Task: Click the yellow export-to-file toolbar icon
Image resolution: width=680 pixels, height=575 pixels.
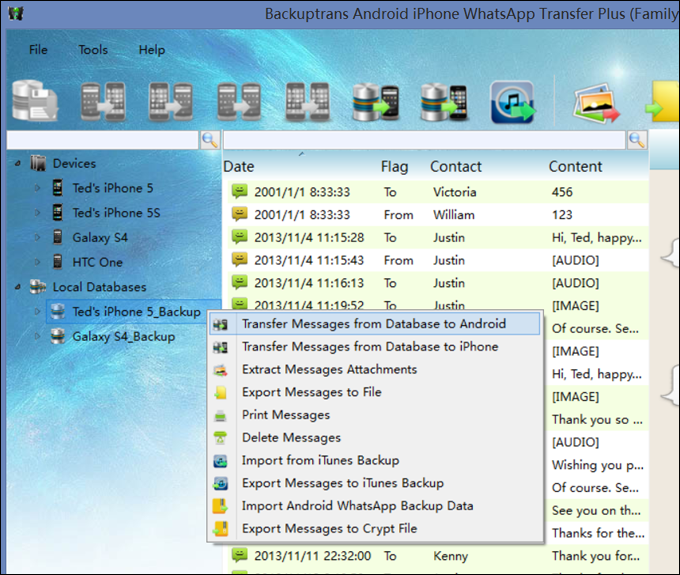Action: point(662,102)
